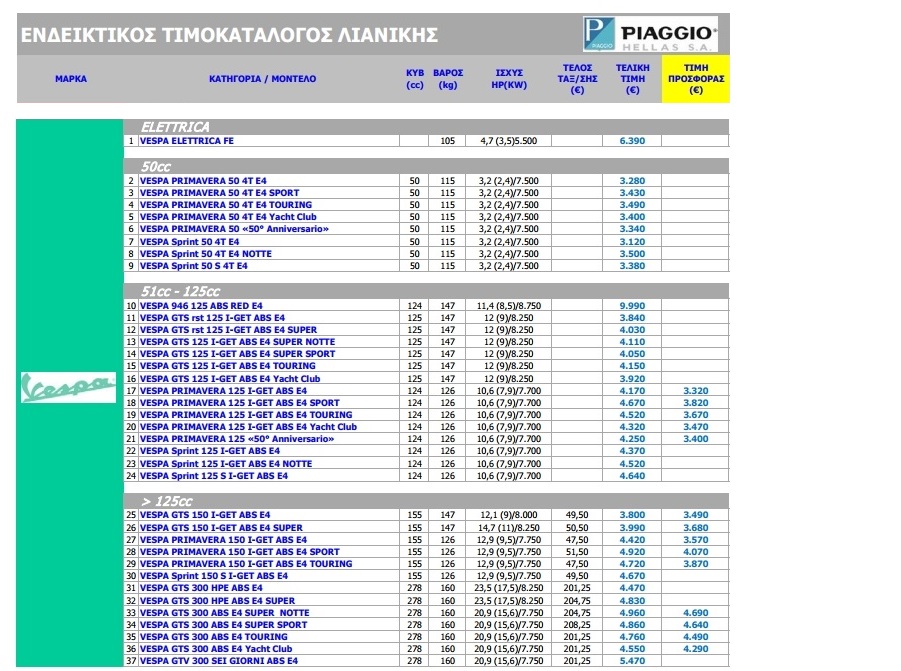Viewport: 901px width, 671px height.
Task: Select VESPA PRIMAVERA 50 4T E4 SPORT
Action: coord(220,192)
